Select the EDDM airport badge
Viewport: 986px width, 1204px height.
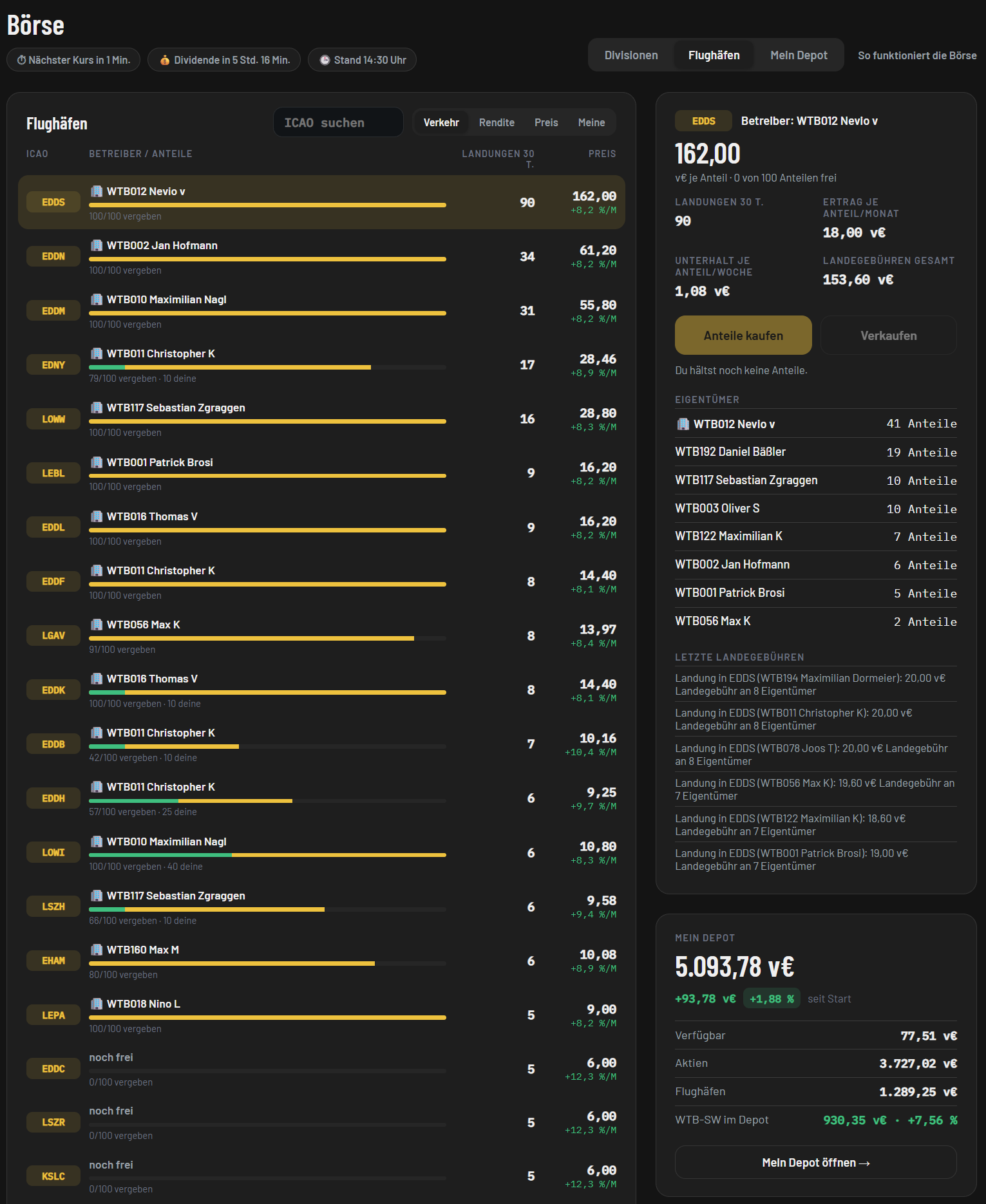[x=53, y=311]
